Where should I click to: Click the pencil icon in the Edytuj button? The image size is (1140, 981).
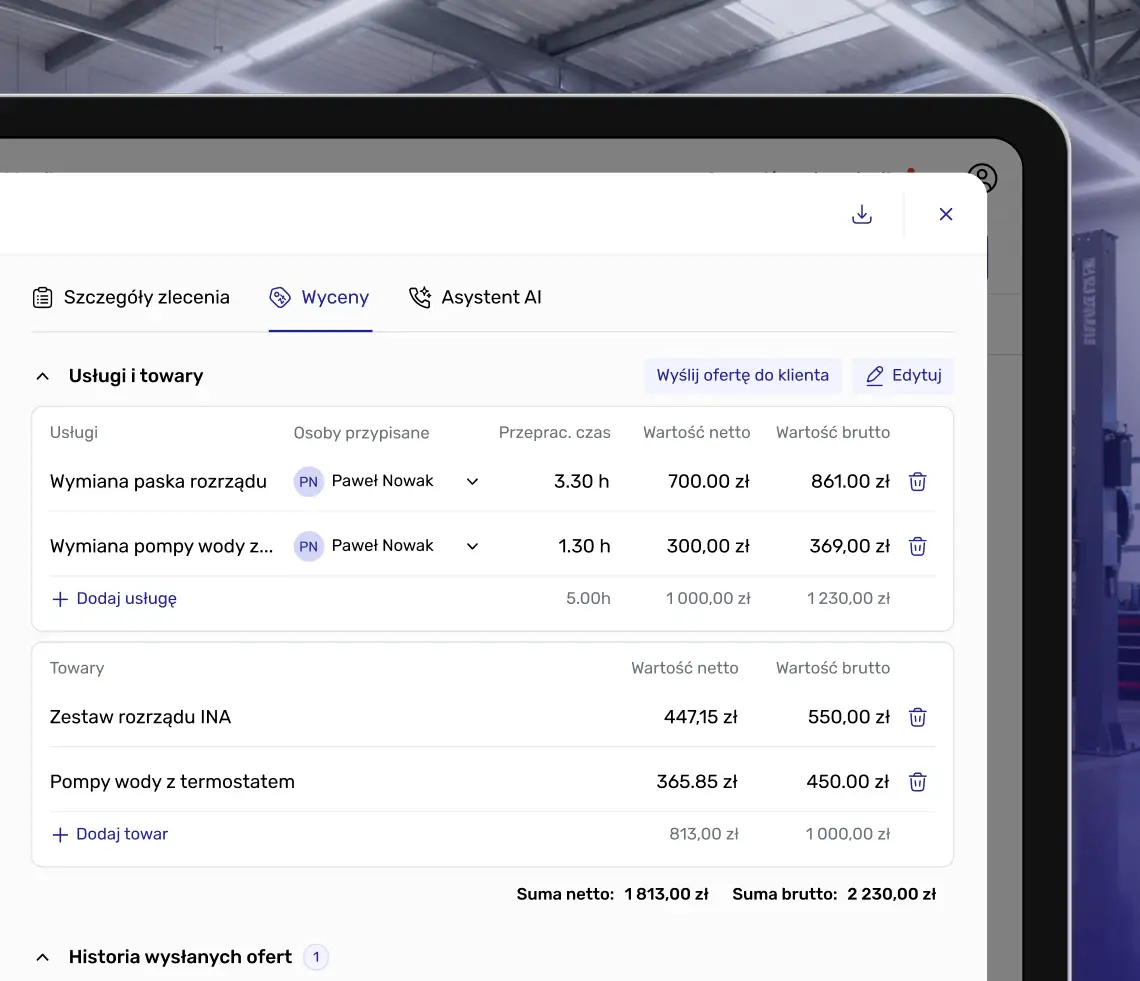coord(875,375)
